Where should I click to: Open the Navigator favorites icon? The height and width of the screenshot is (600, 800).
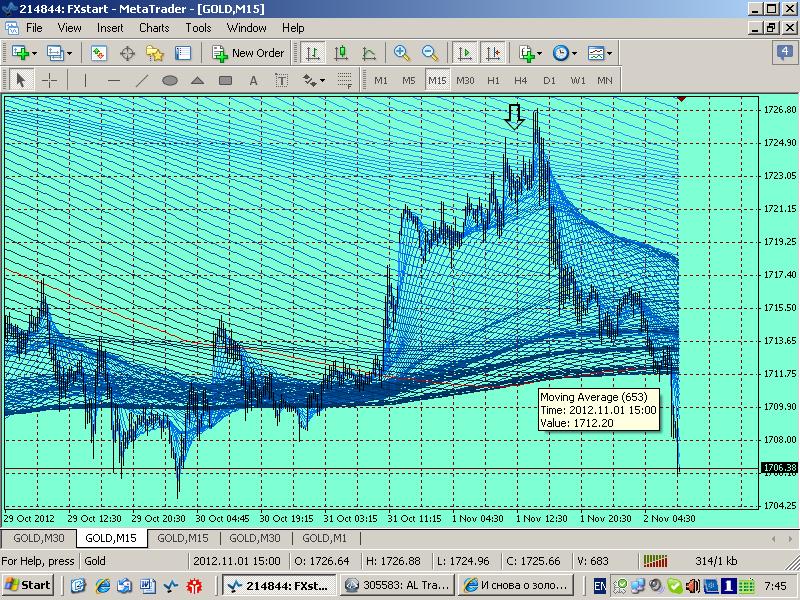[x=155, y=53]
